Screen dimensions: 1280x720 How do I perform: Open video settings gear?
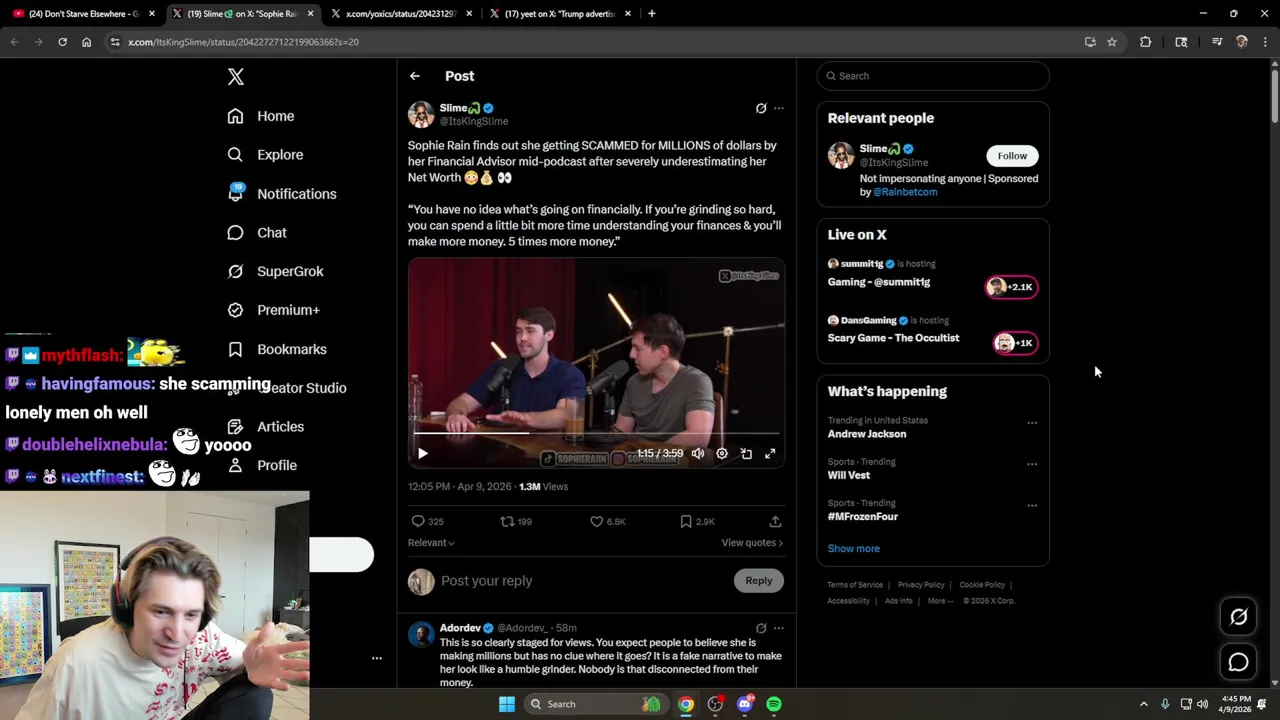722,454
